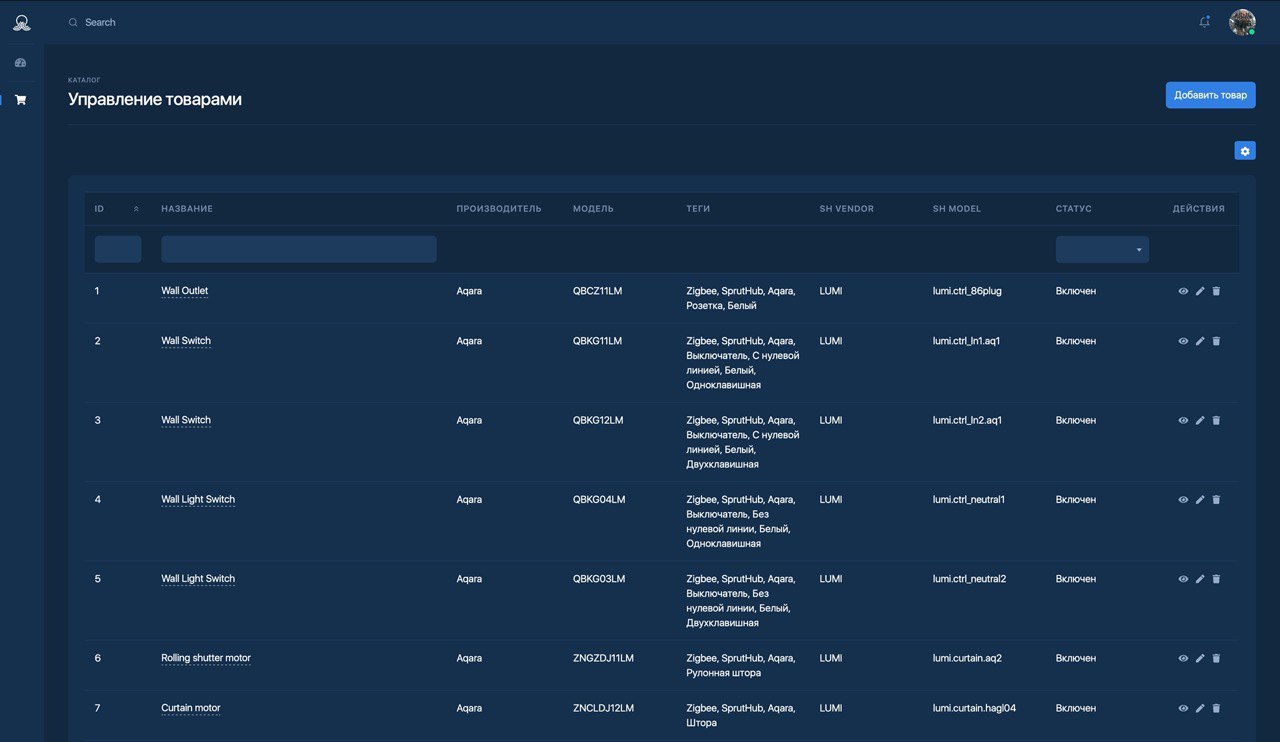1280x742 pixels.
Task: Click the Каталог breadcrumb label
Action: pos(84,80)
